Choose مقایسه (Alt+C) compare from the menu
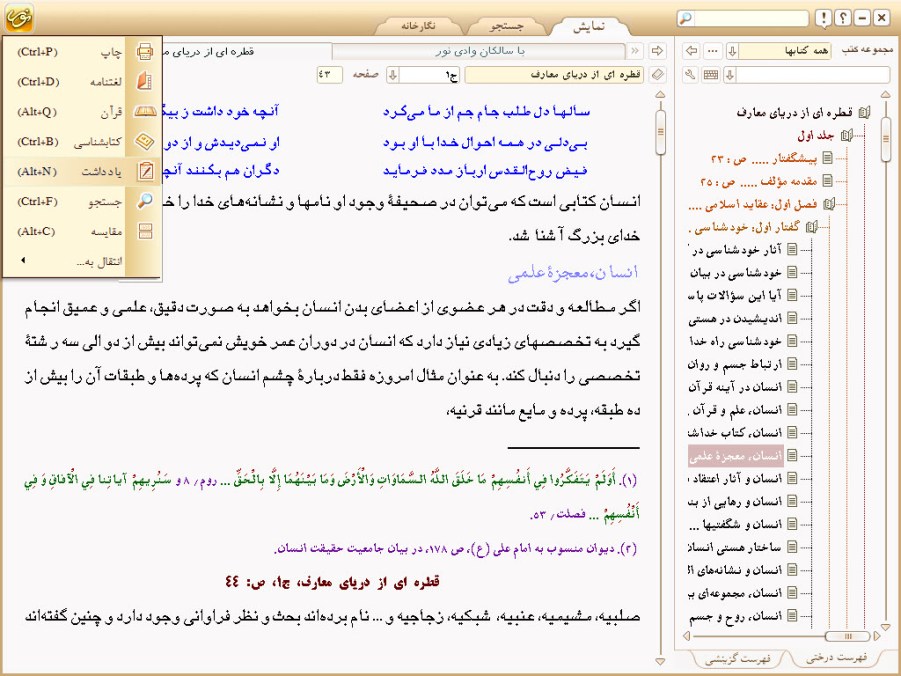901x676 pixels. pyautogui.click(x=82, y=231)
